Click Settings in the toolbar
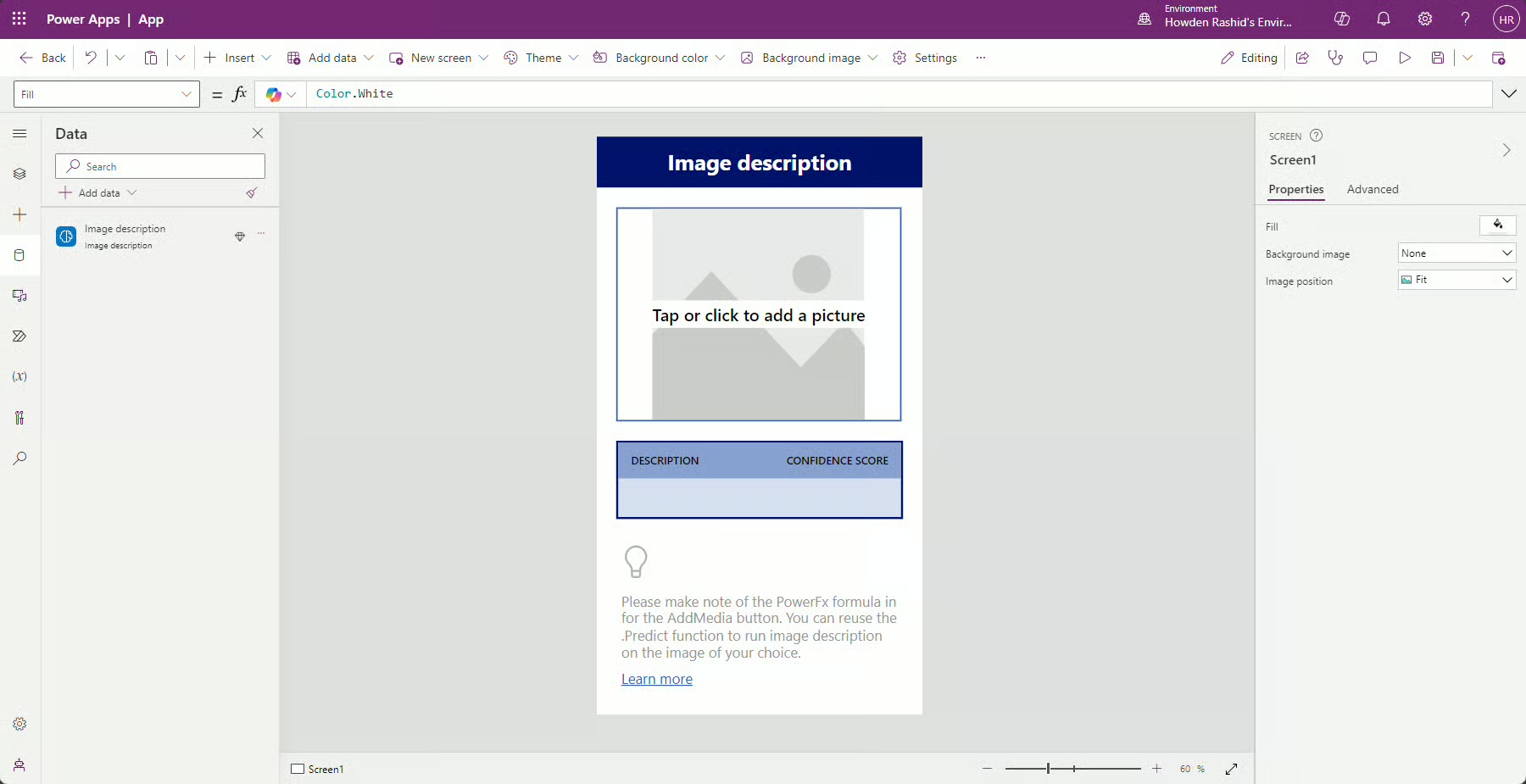 pyautogui.click(x=925, y=58)
